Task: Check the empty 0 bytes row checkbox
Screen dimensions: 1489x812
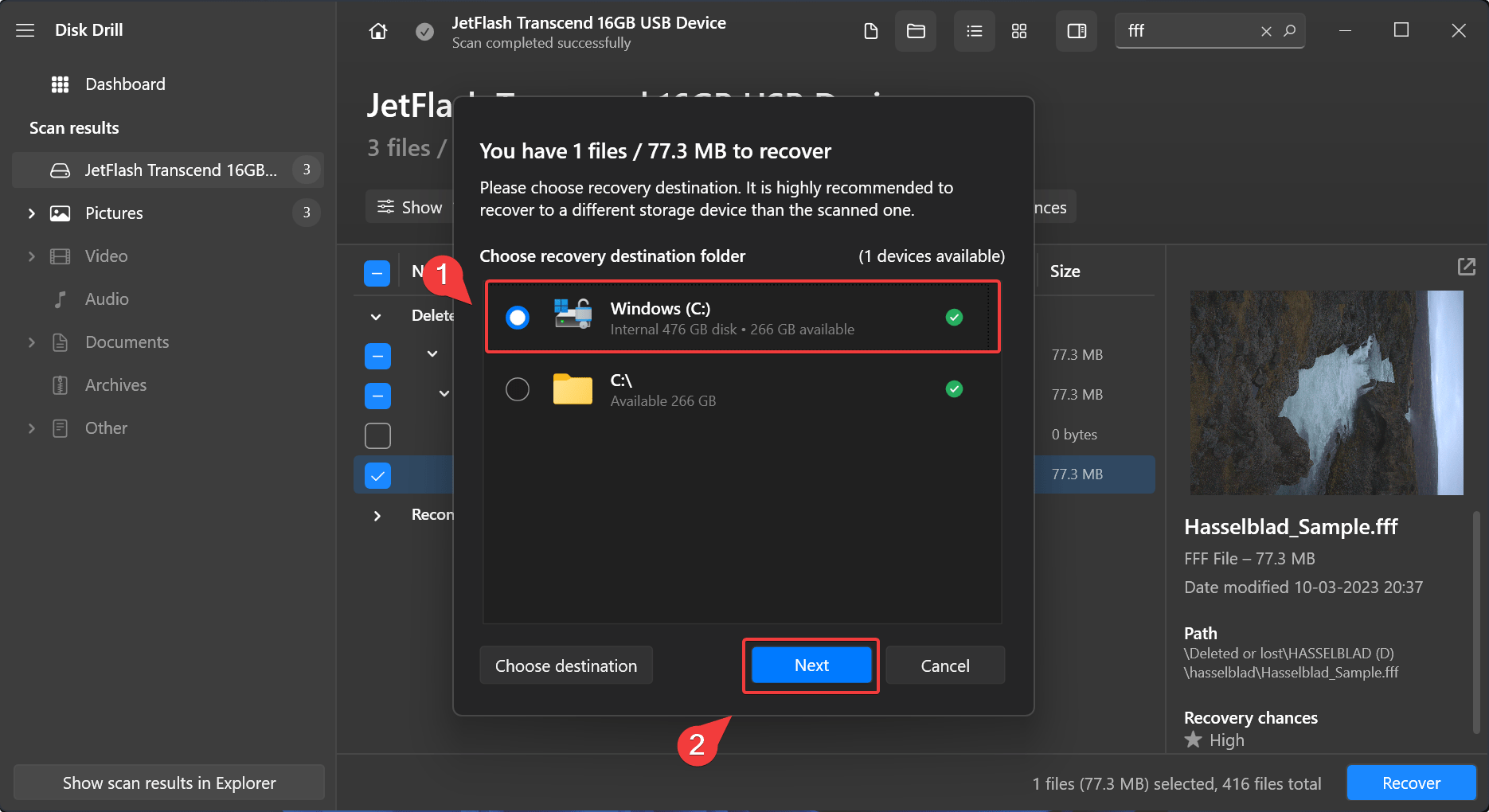Action: tap(377, 435)
